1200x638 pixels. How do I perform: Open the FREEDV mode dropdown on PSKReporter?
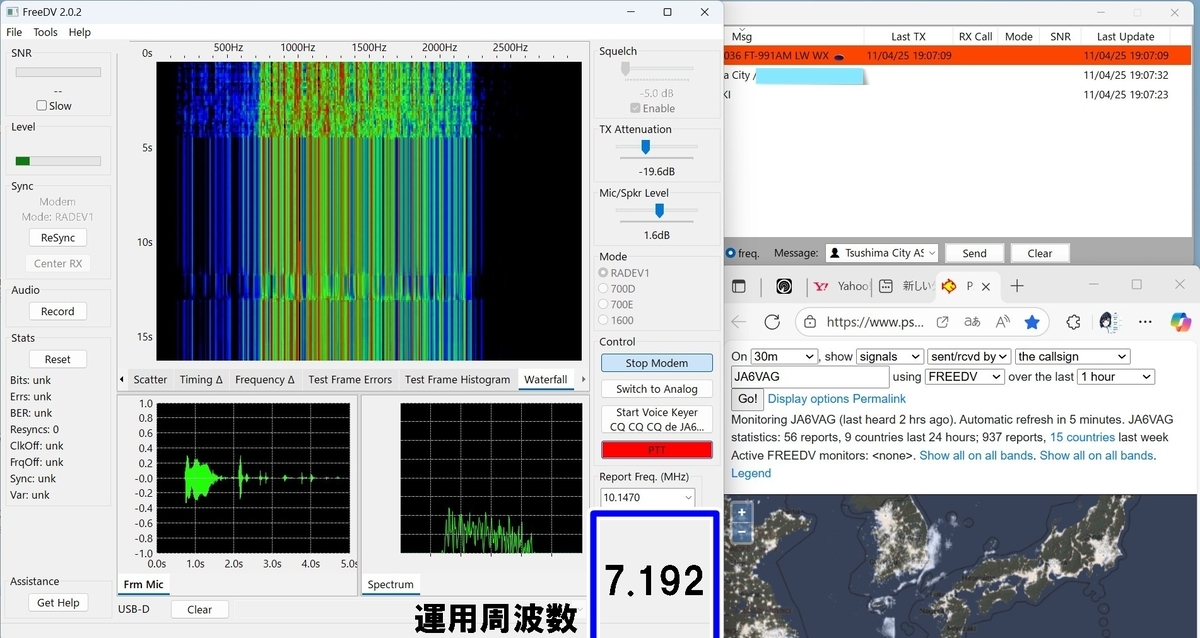[964, 377]
